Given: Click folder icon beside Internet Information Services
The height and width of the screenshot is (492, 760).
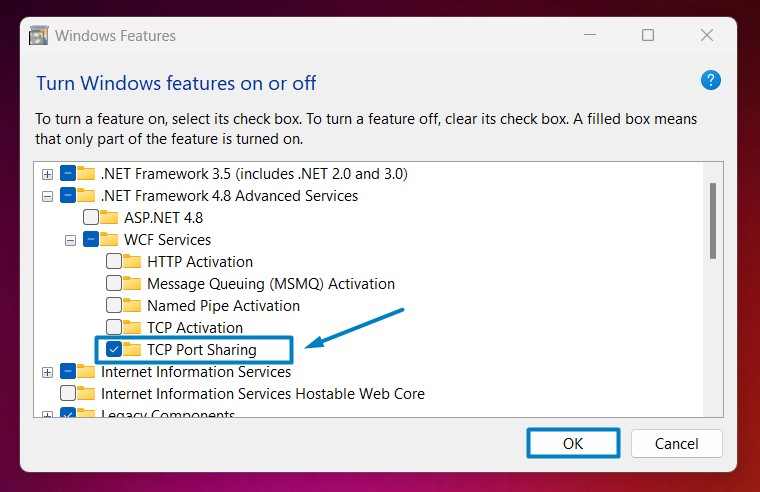Looking at the screenshot, I should pos(86,371).
